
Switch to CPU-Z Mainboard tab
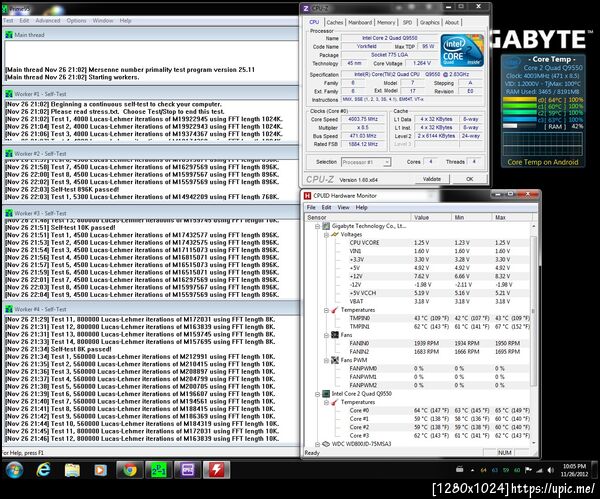[360, 23]
